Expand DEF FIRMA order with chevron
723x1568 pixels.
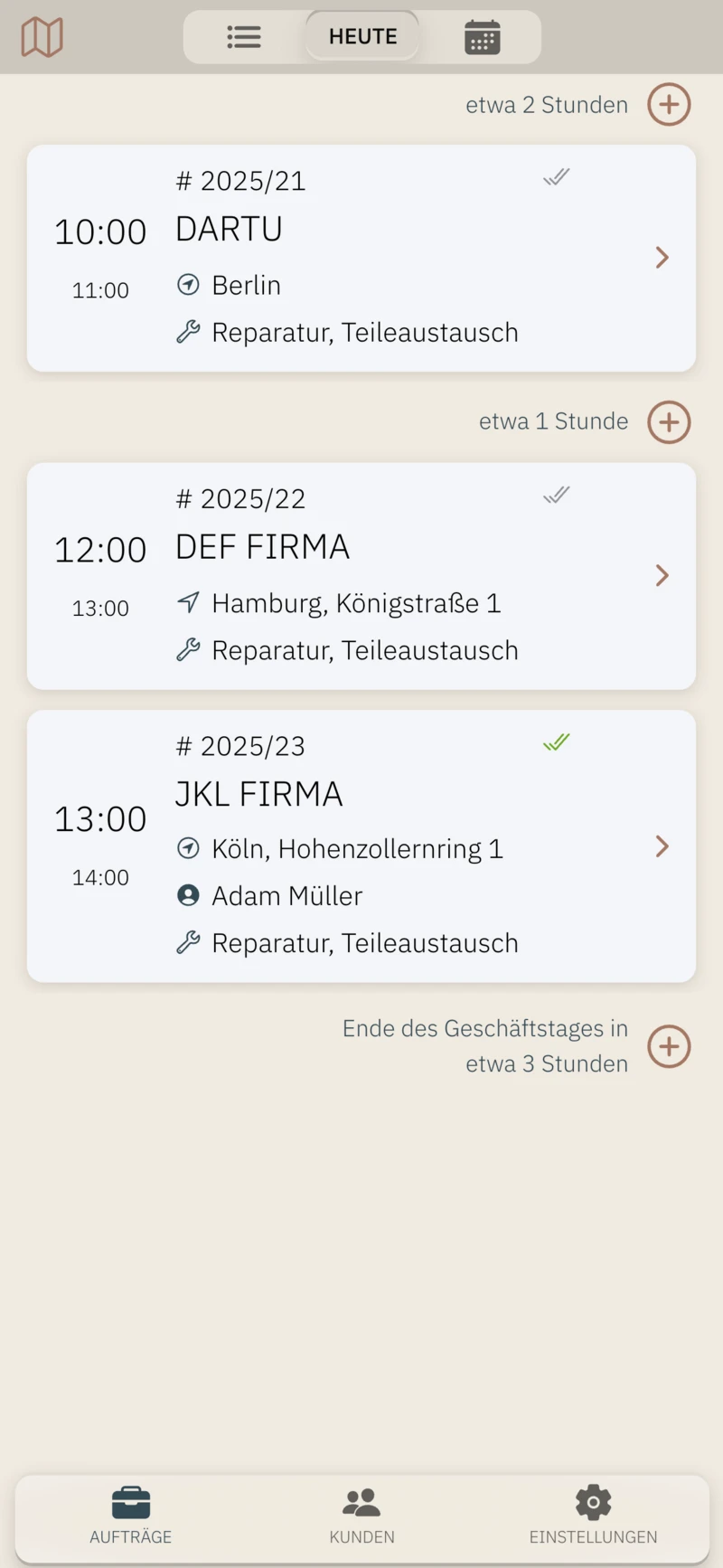(x=662, y=576)
